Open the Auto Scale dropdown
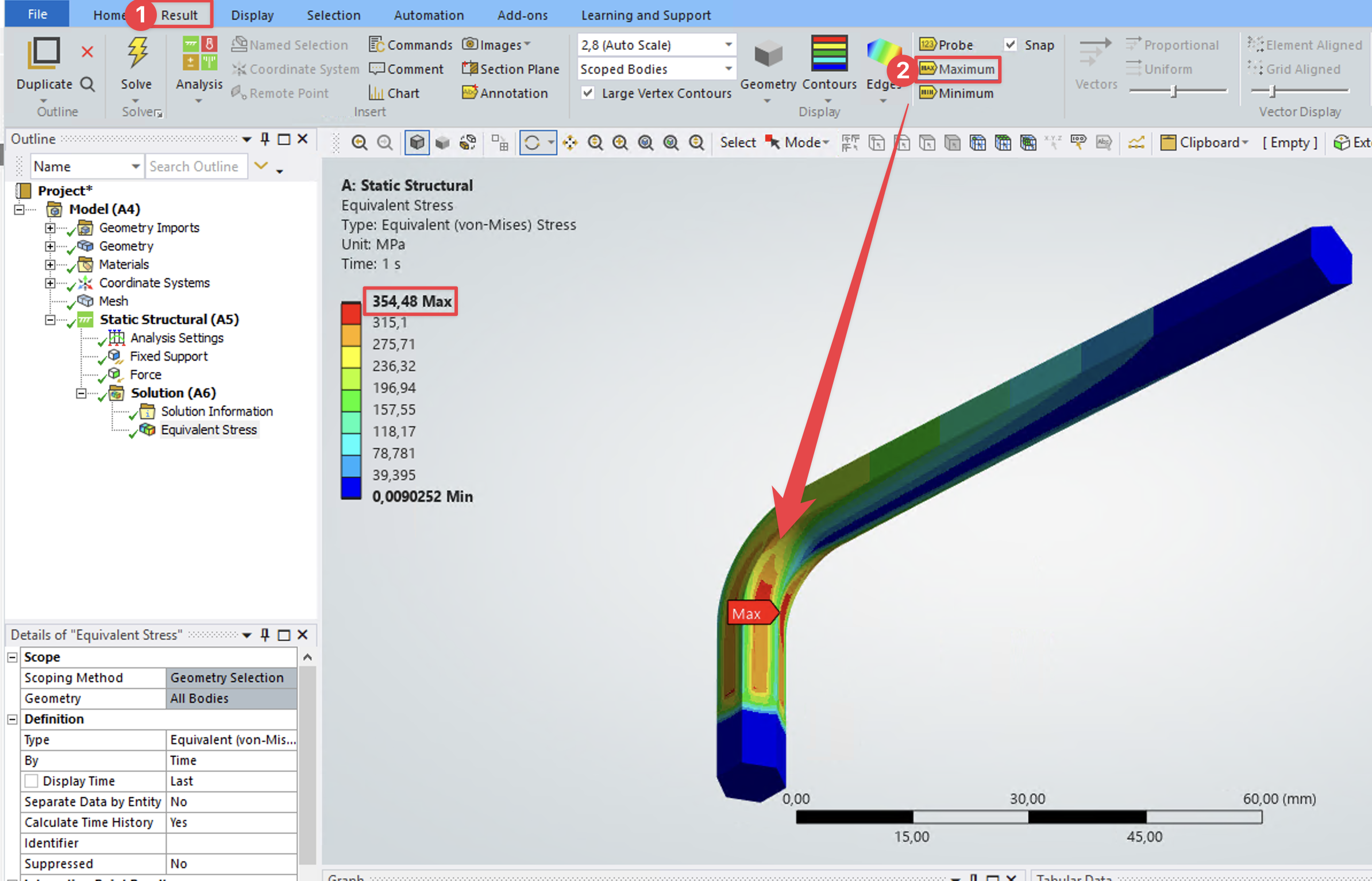The width and height of the screenshot is (1372, 881). [x=728, y=45]
